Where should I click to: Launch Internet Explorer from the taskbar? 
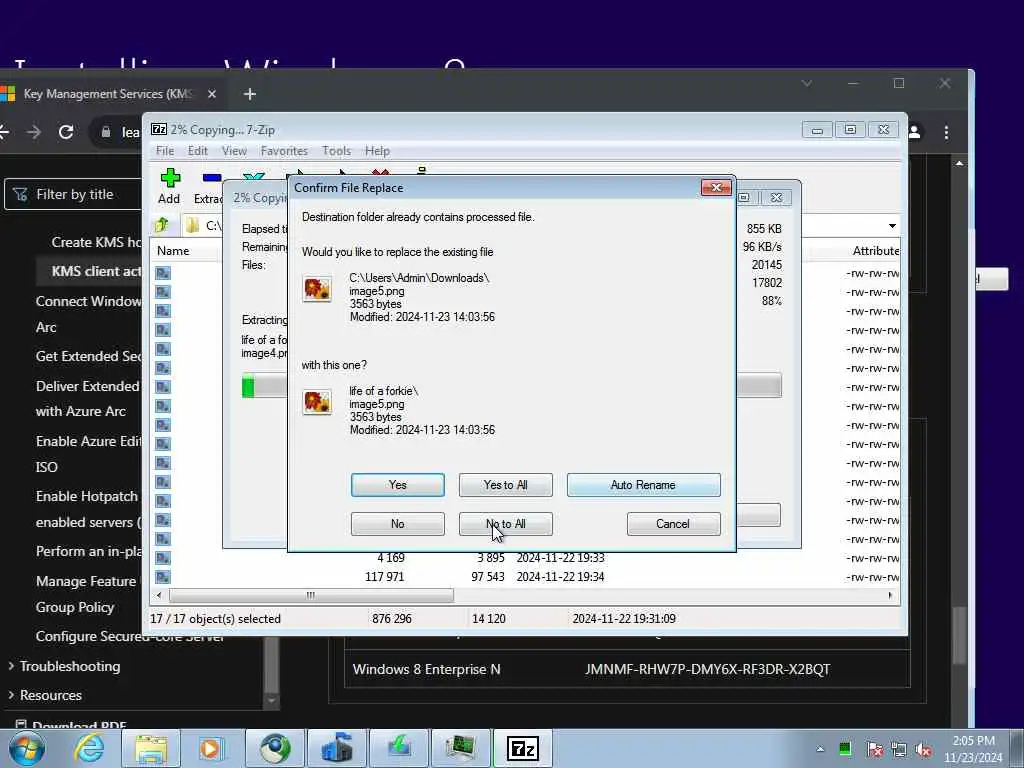coord(89,748)
